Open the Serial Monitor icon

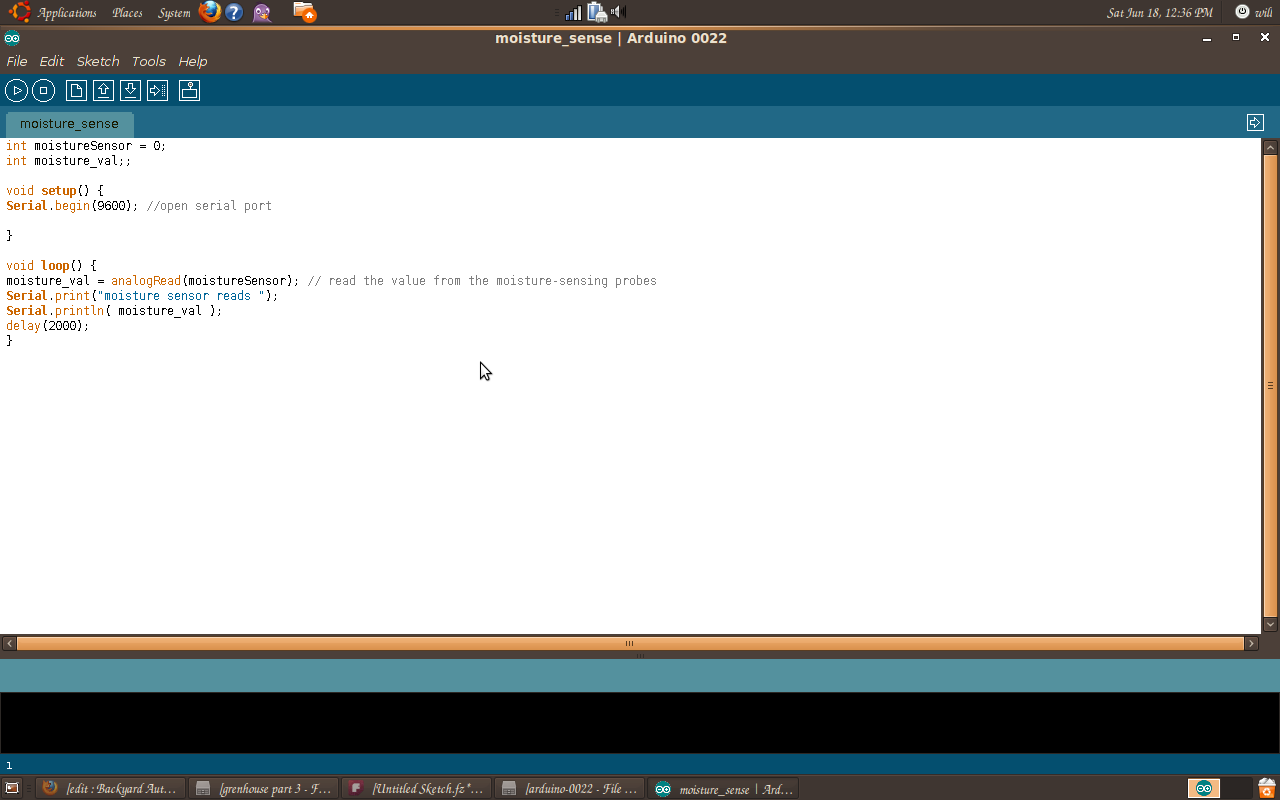pos(190,91)
